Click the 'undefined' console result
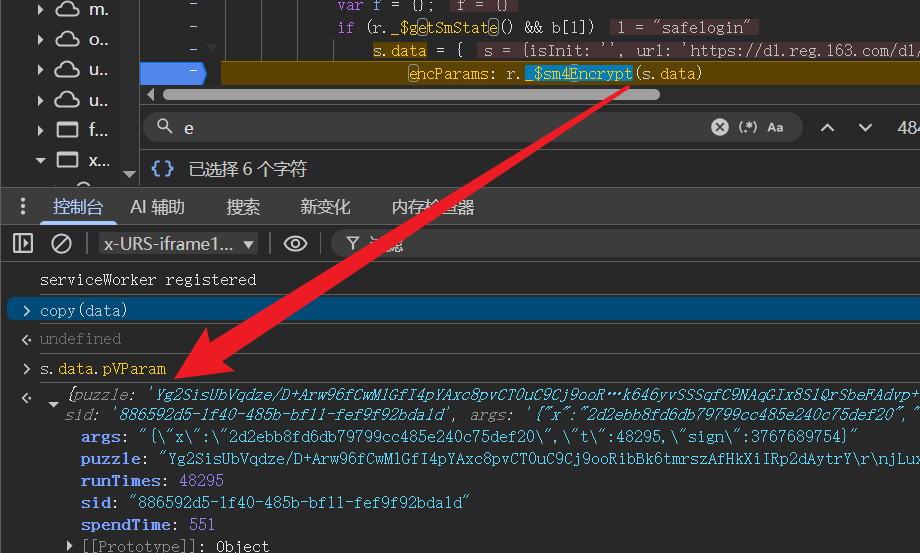The image size is (920, 553). 80,339
